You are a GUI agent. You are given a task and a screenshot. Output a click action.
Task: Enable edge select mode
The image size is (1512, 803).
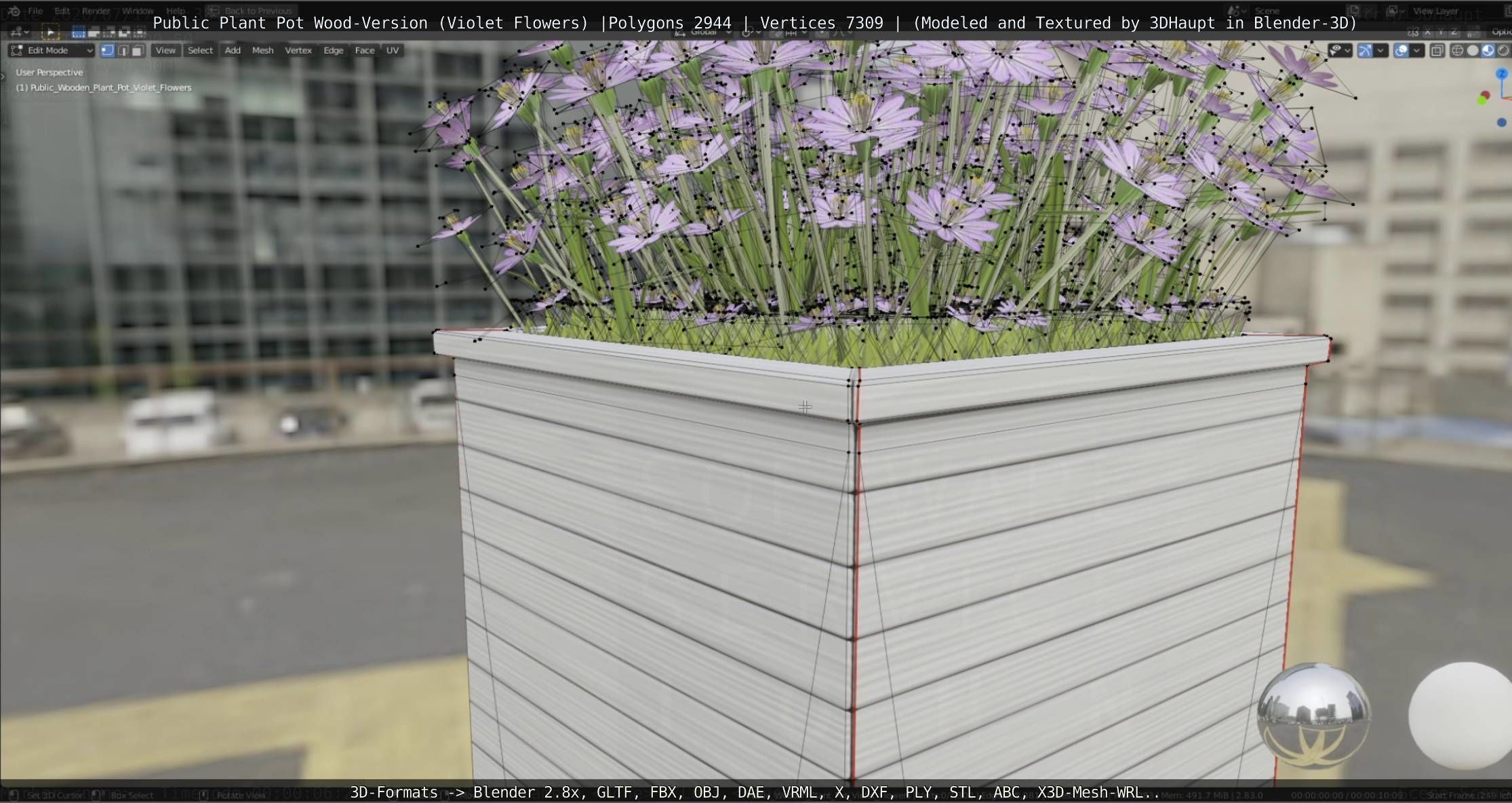click(x=123, y=50)
